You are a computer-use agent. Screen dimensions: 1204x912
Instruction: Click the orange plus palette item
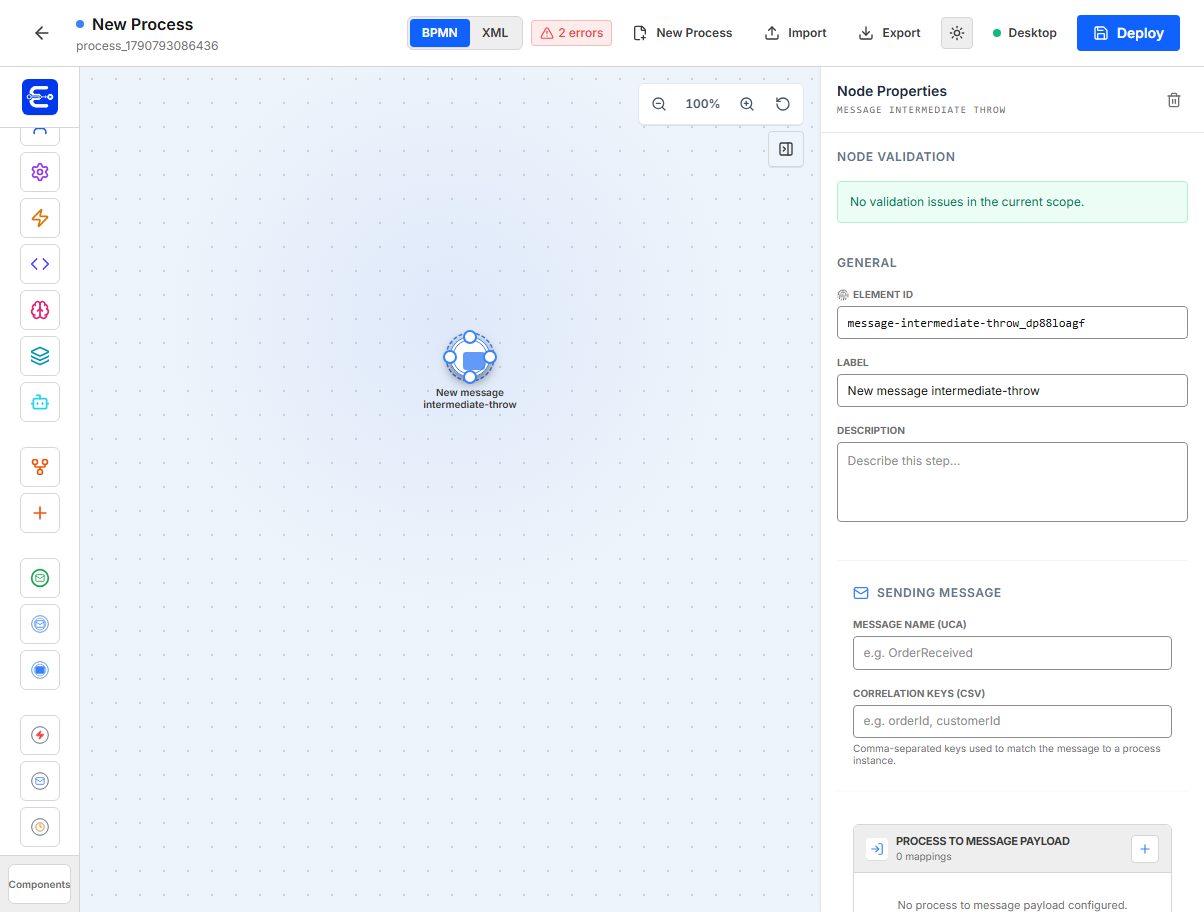(x=40, y=513)
